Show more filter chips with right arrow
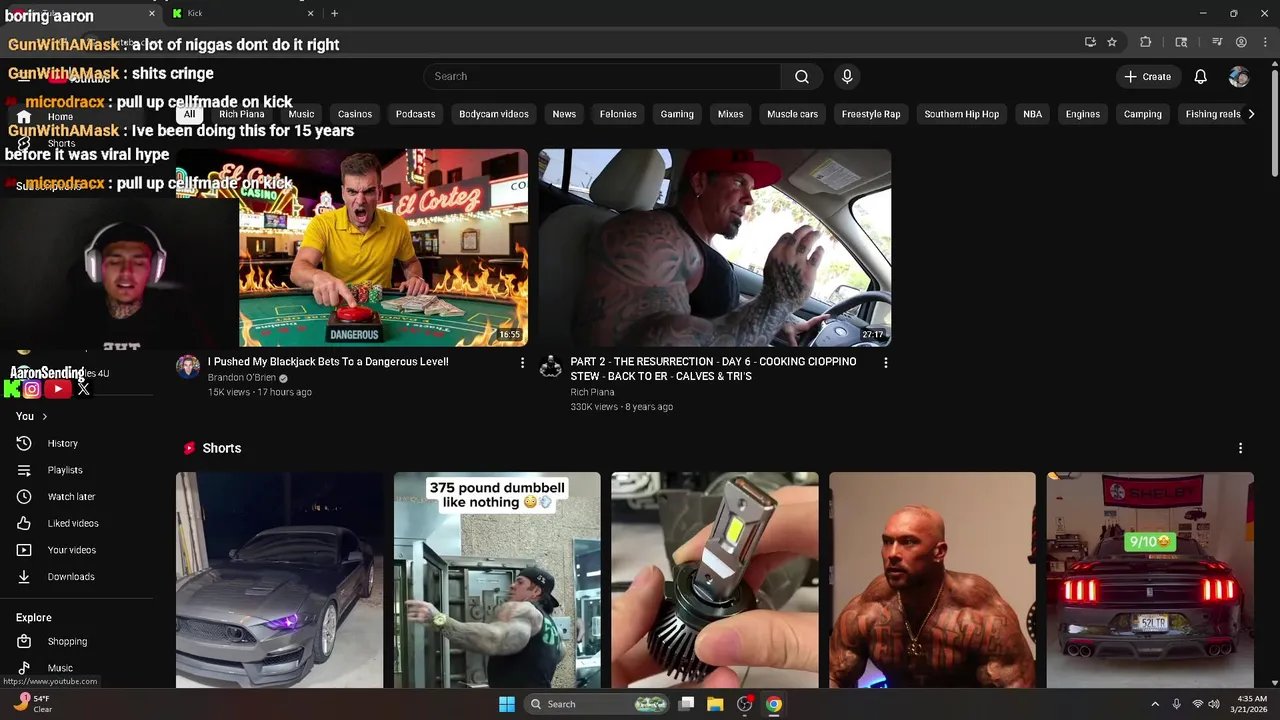Viewport: 1280px width, 720px height. [x=1251, y=114]
